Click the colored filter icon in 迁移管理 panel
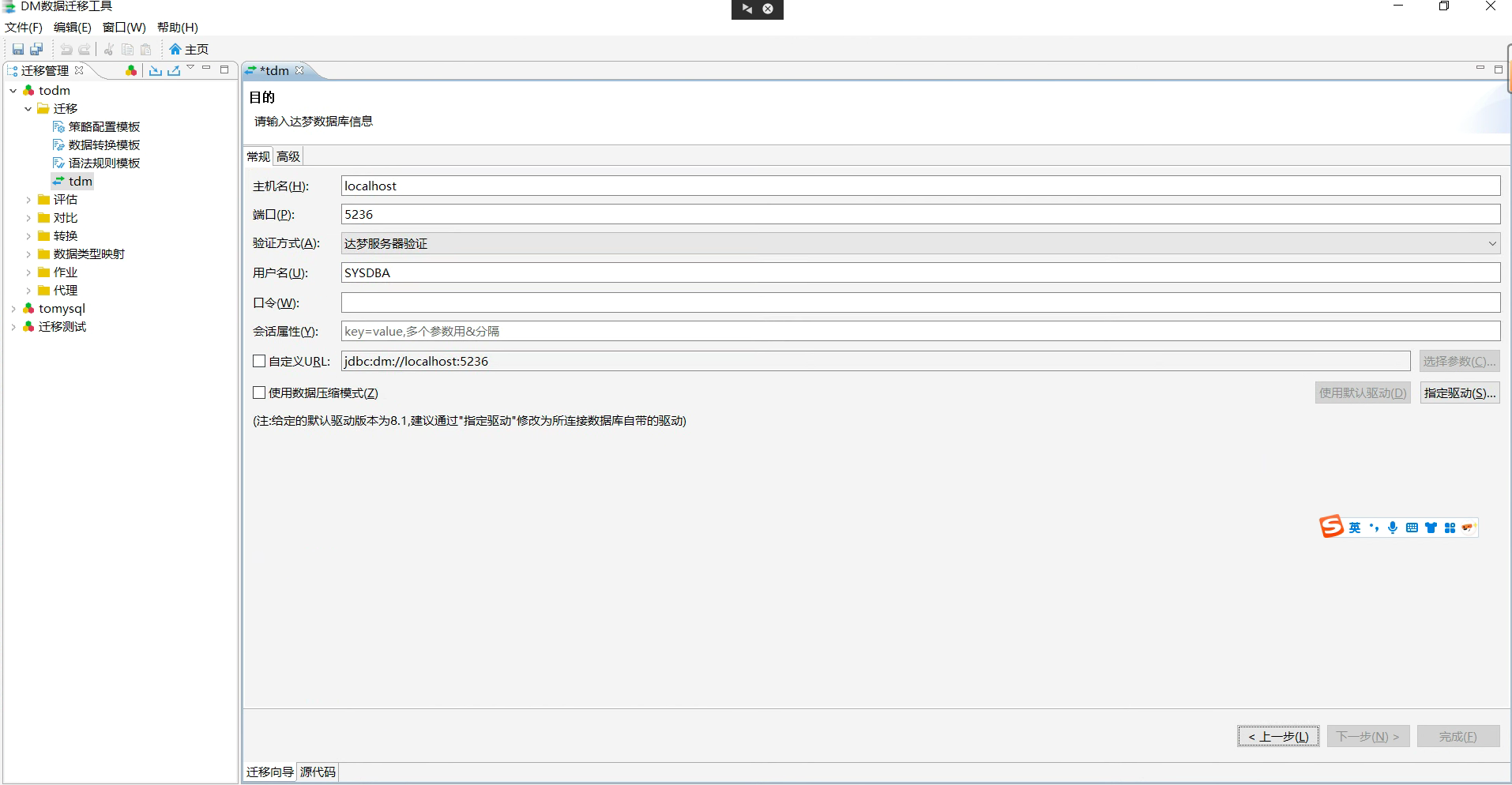The height and width of the screenshot is (785, 1512). point(130,70)
